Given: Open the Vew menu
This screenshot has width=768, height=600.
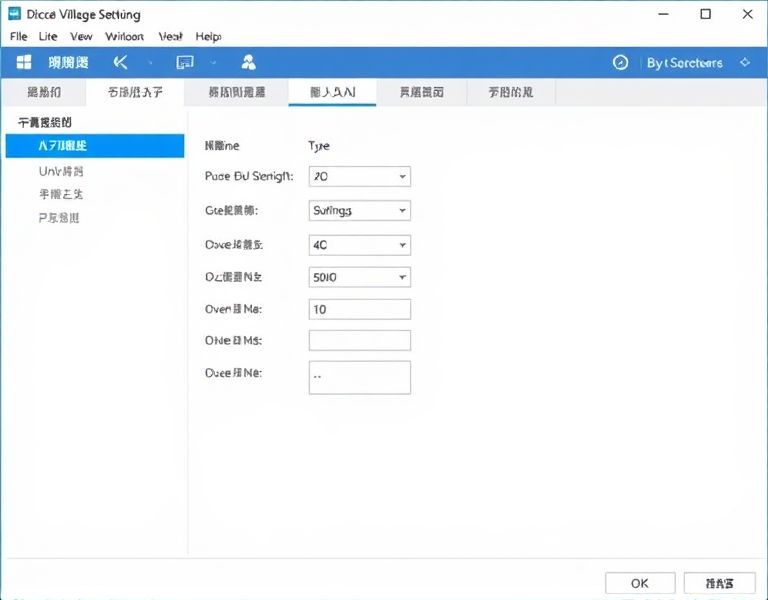Looking at the screenshot, I should coord(81,36).
